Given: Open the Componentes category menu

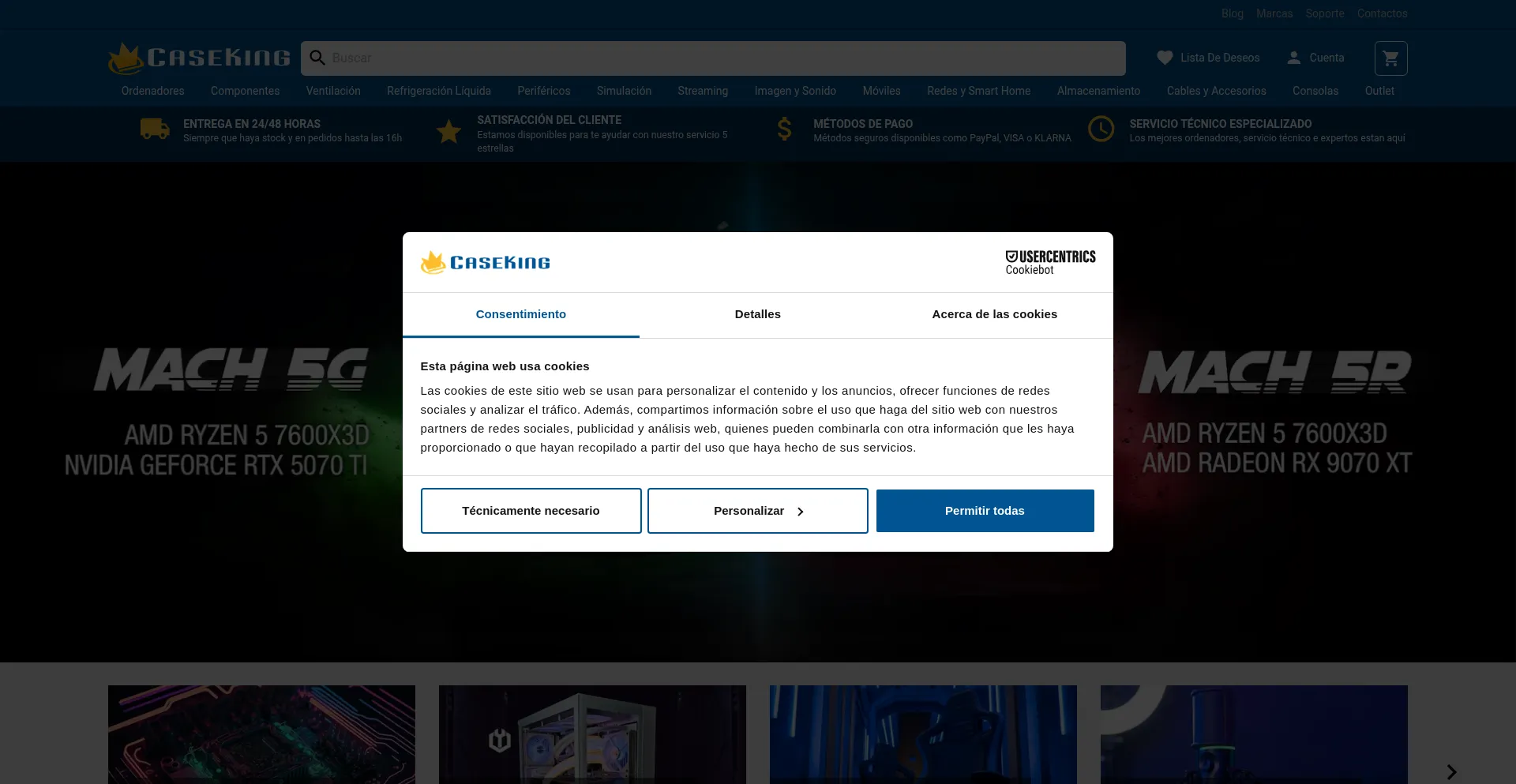Looking at the screenshot, I should pyautogui.click(x=245, y=91).
